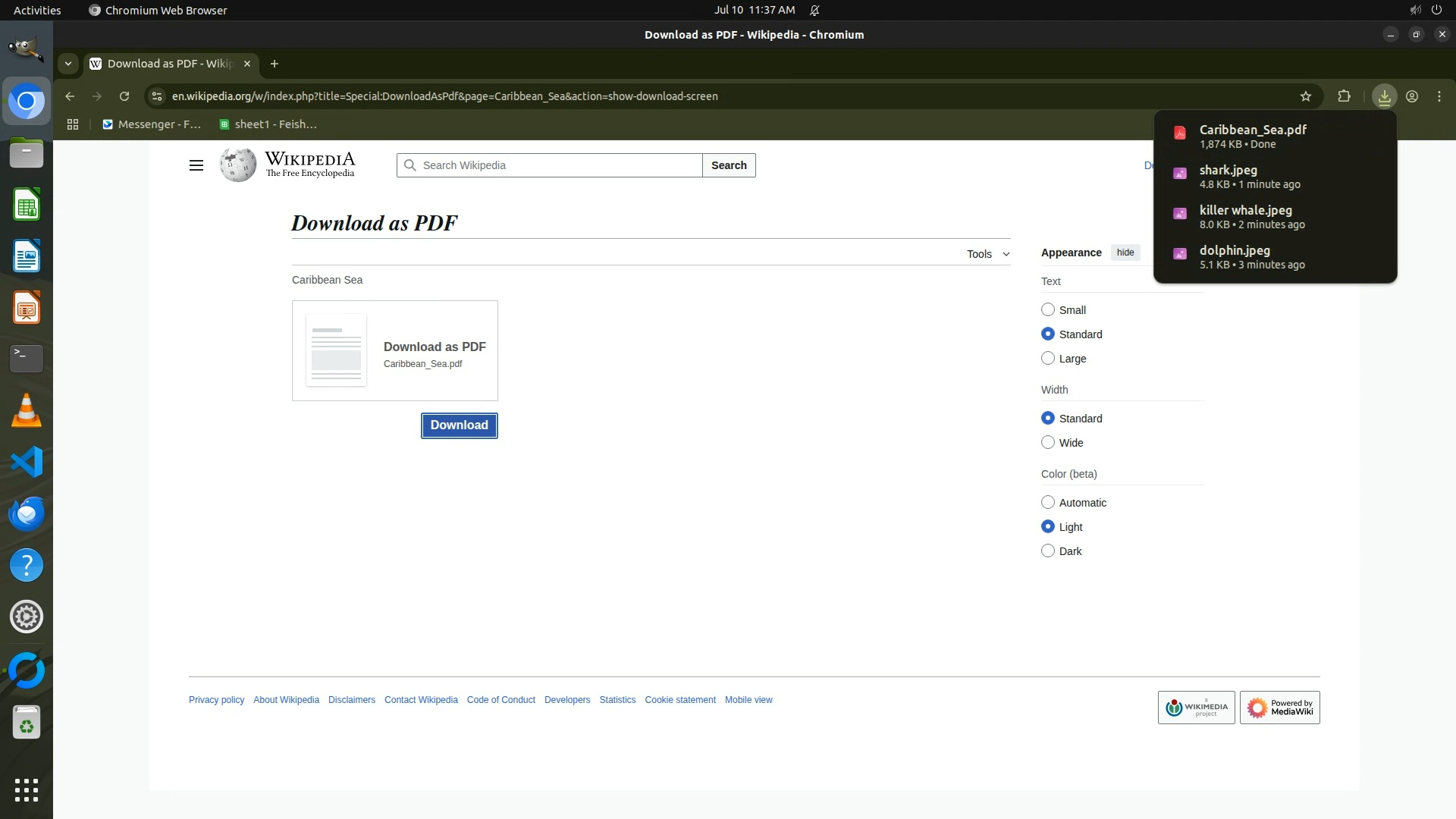
Task: Open the Extensions puzzle icon
Action: 1344,96
